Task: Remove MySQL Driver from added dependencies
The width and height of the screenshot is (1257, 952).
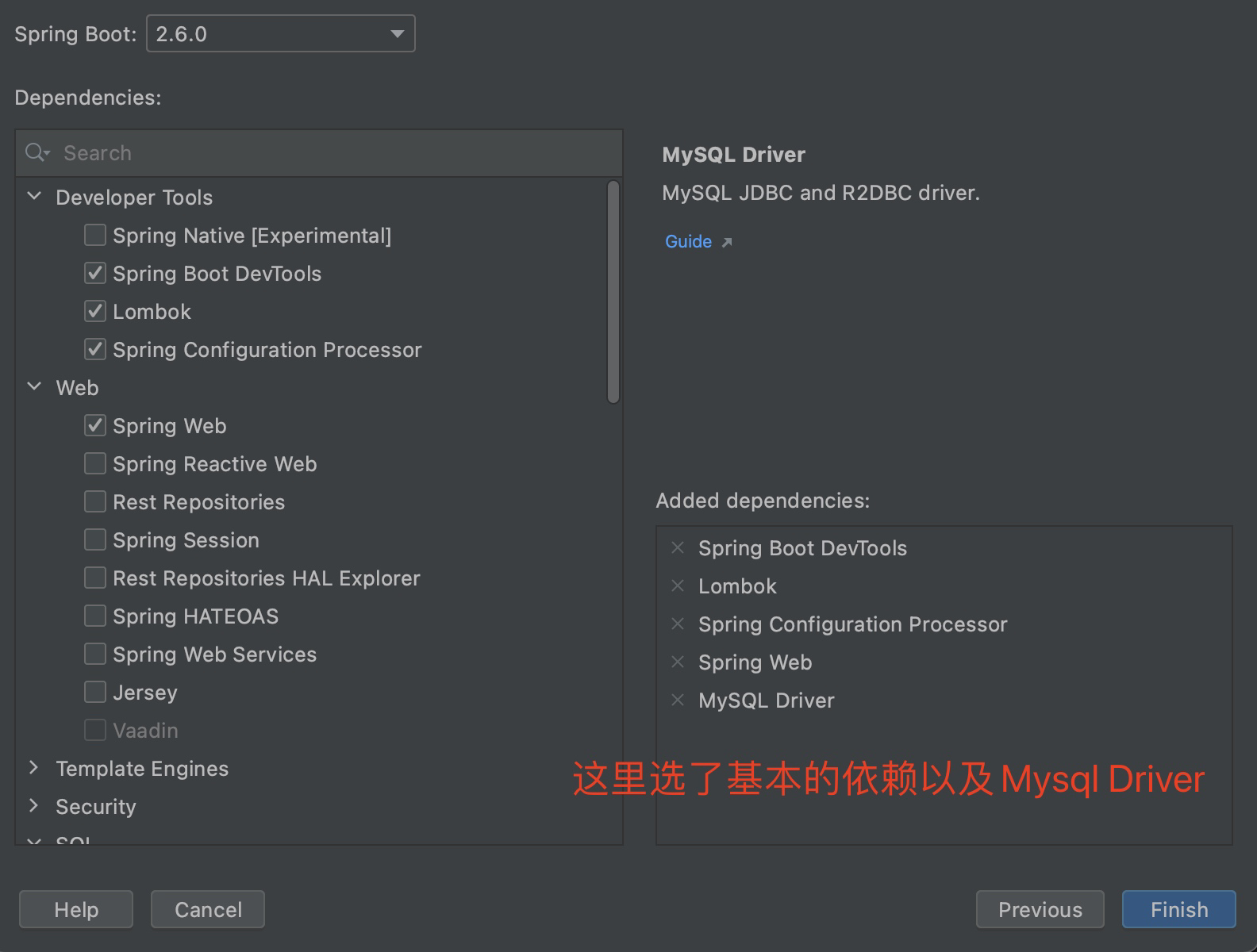Action: pos(678,700)
